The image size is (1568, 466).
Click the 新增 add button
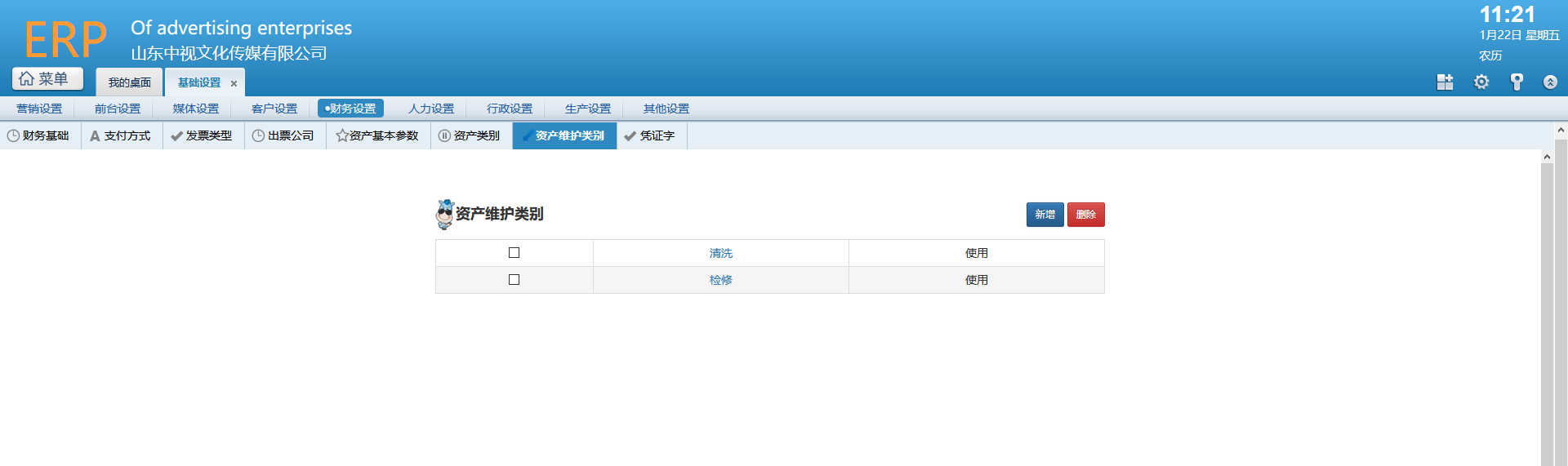pos(1045,215)
